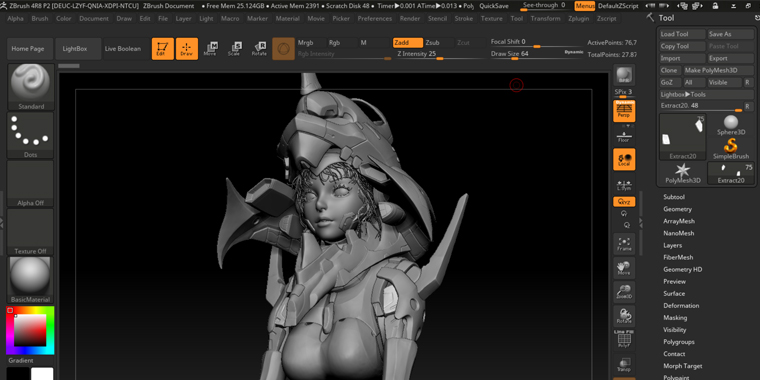Click the Frame view button
Screen dimensions: 760x380
(624, 244)
